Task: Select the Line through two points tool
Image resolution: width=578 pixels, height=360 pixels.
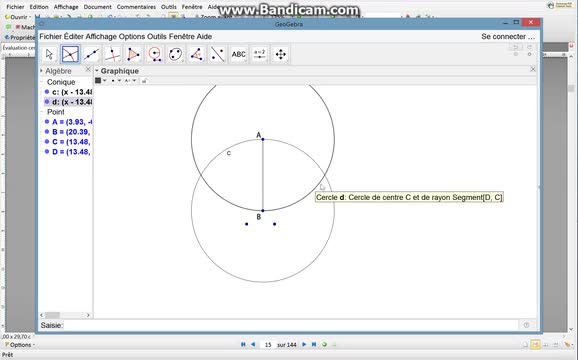Action: (x=91, y=55)
